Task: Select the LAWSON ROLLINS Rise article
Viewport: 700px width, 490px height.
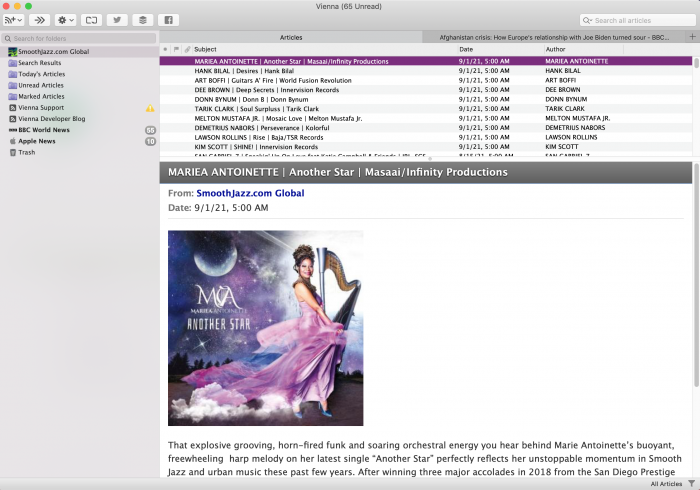Action: tap(426, 137)
